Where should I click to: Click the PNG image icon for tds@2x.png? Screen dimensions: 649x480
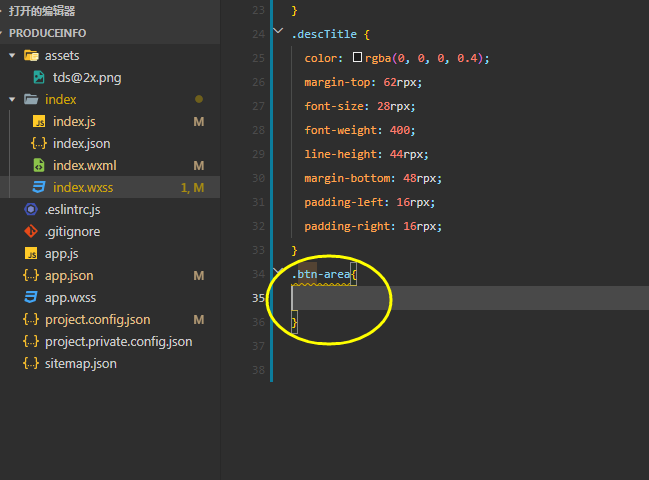click(39, 77)
